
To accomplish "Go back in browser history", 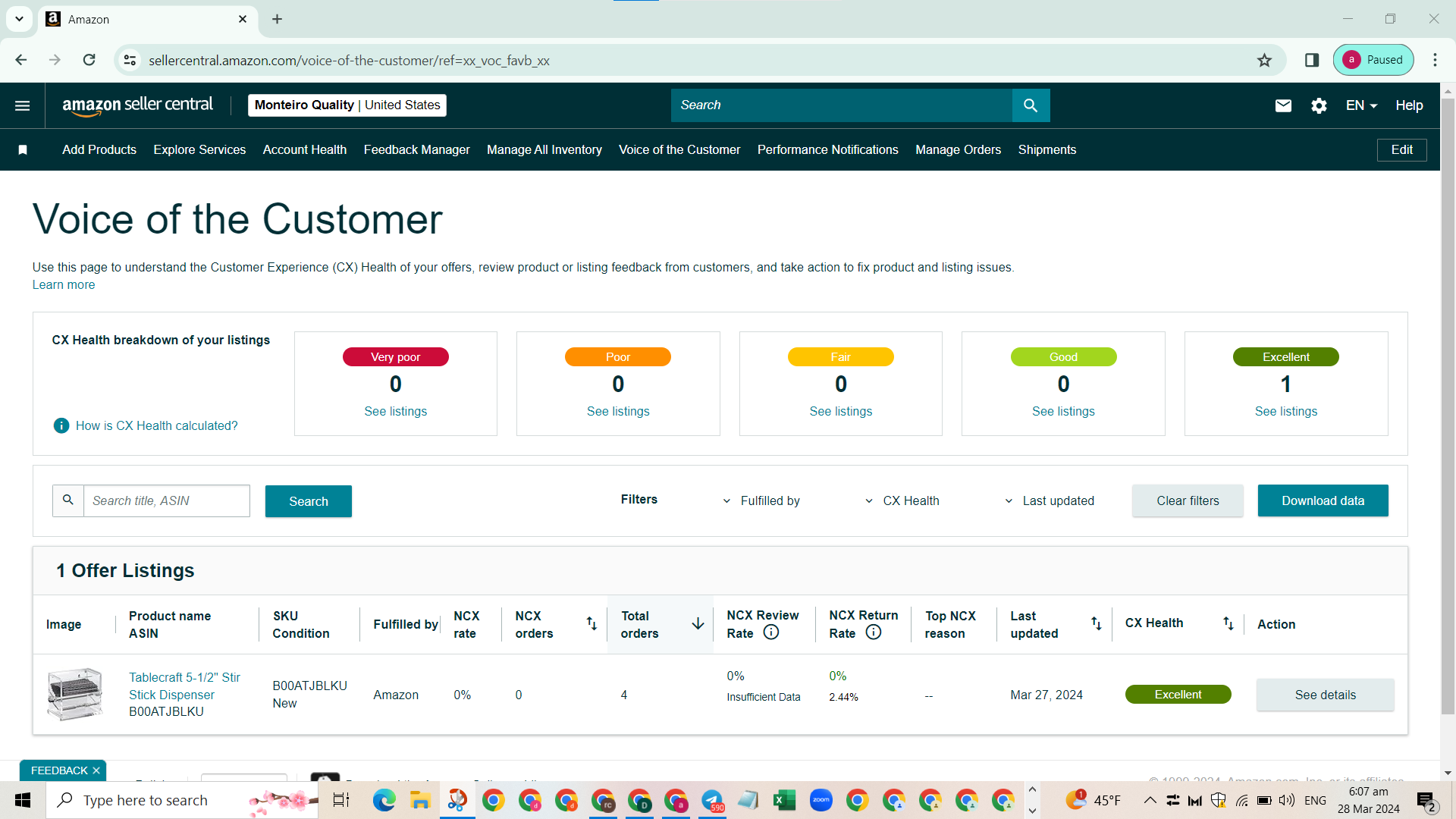I will pos(21,60).
